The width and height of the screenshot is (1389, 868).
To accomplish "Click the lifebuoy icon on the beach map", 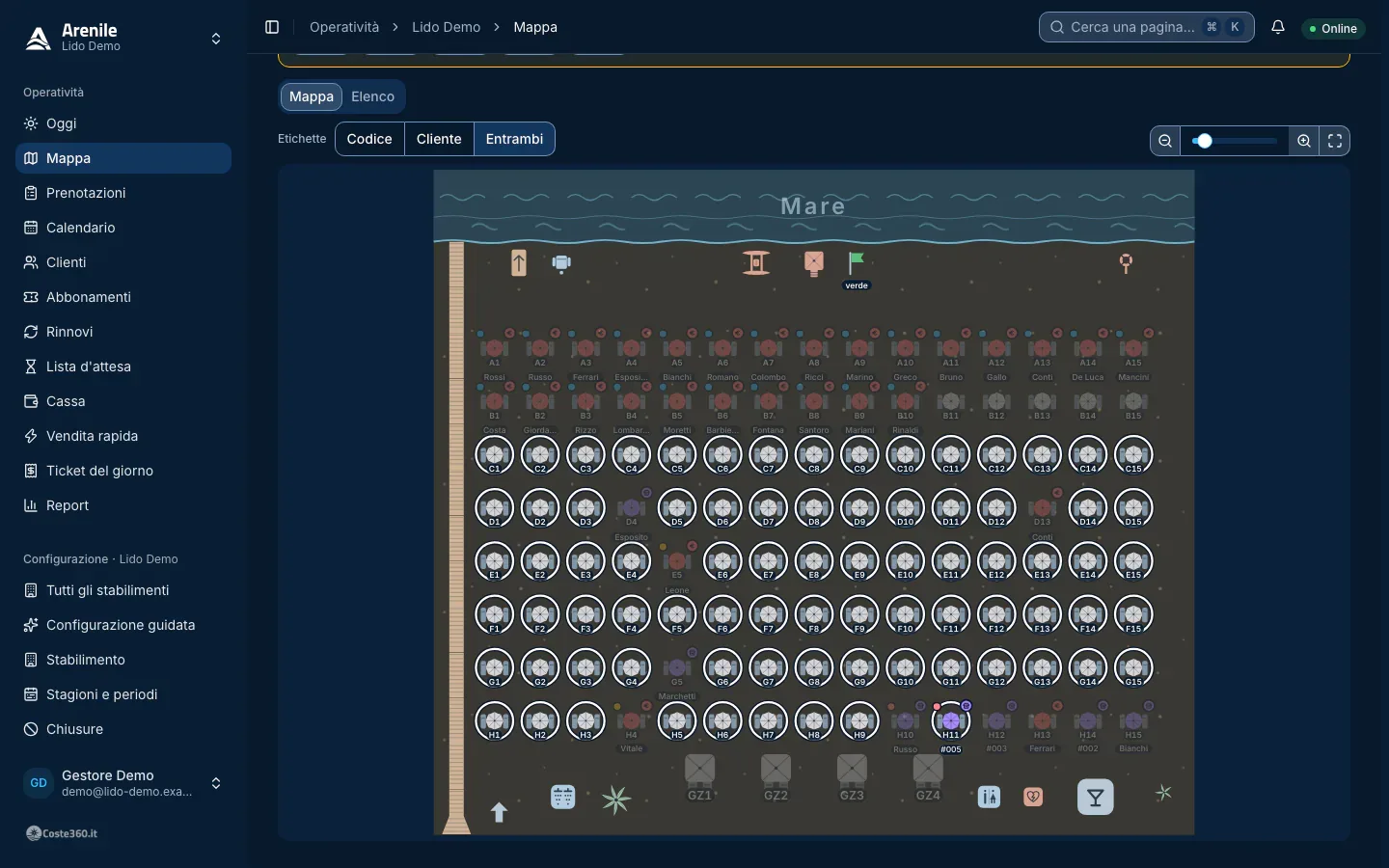I will point(1126,262).
